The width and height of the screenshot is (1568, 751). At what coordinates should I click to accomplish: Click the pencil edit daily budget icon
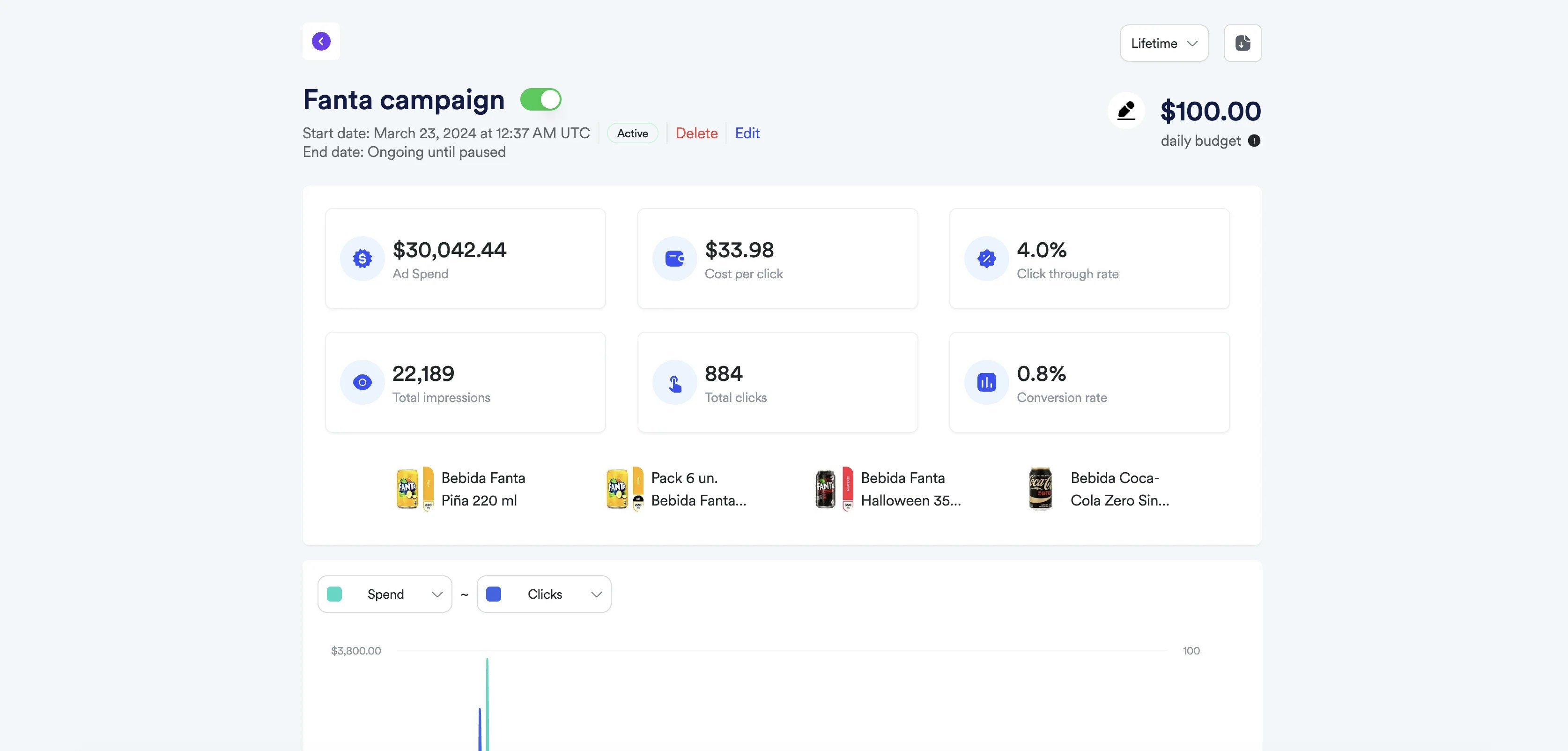point(1126,111)
